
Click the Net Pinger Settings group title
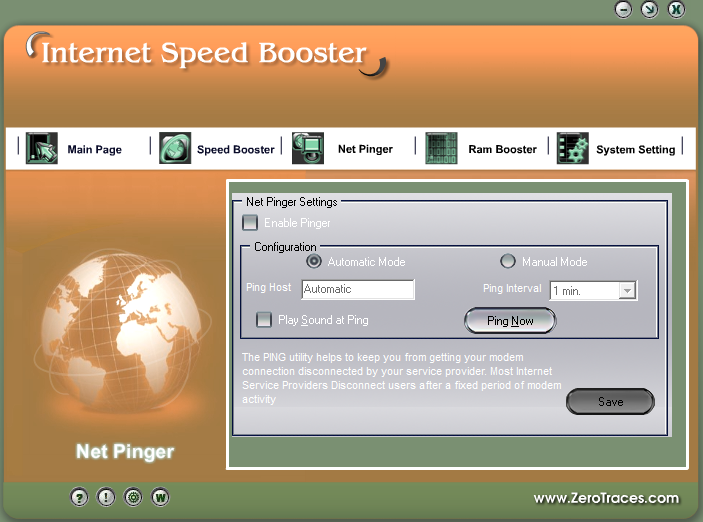point(291,202)
